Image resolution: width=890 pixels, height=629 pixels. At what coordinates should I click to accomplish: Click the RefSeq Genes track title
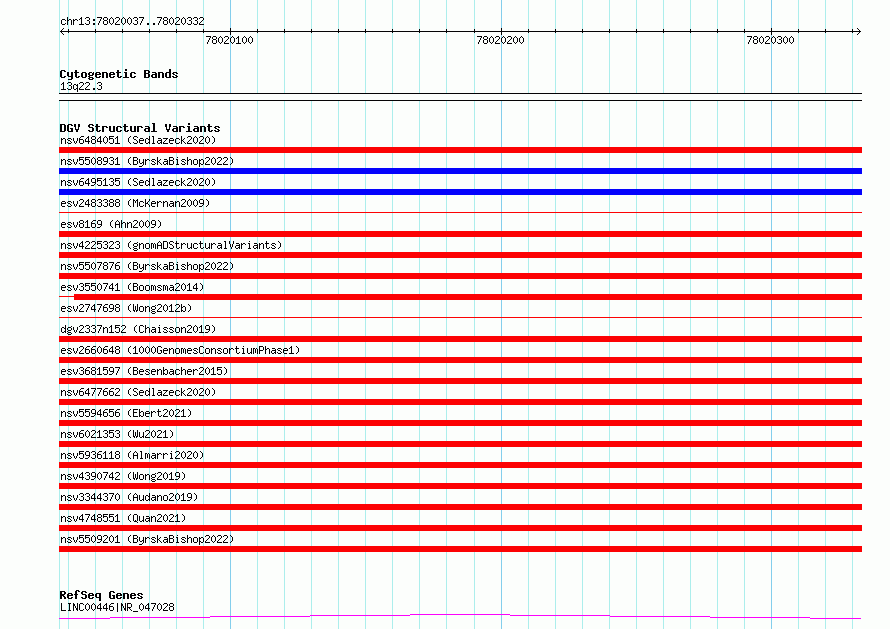tap(101, 595)
